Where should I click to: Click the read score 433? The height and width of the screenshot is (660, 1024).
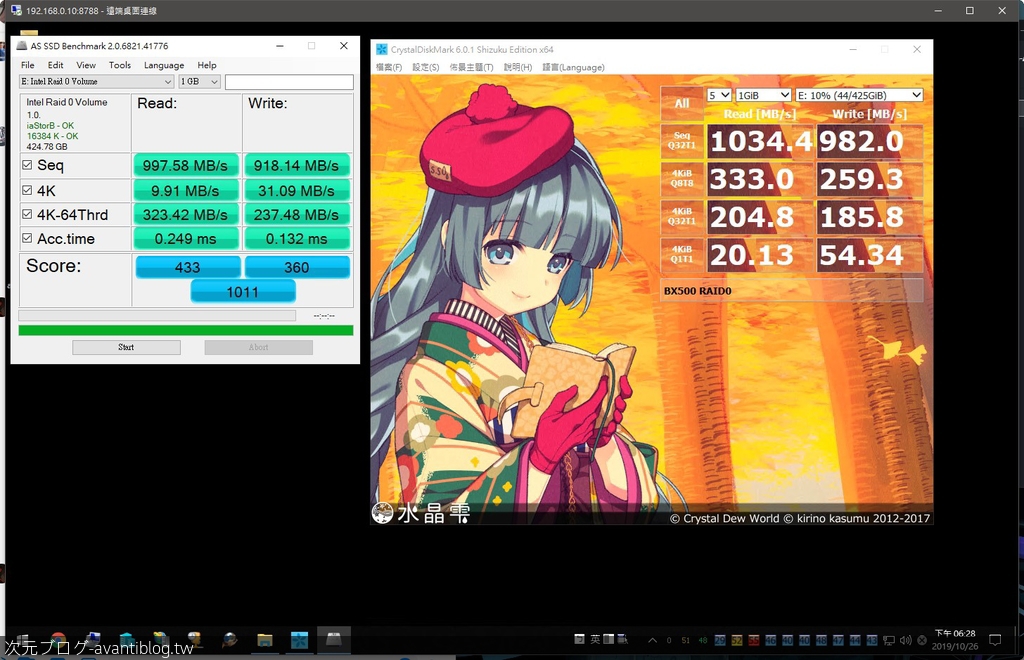click(187, 267)
